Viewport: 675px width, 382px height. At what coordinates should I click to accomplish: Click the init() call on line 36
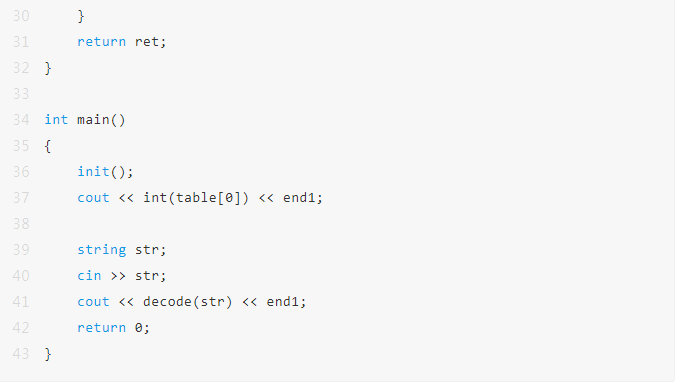105,172
